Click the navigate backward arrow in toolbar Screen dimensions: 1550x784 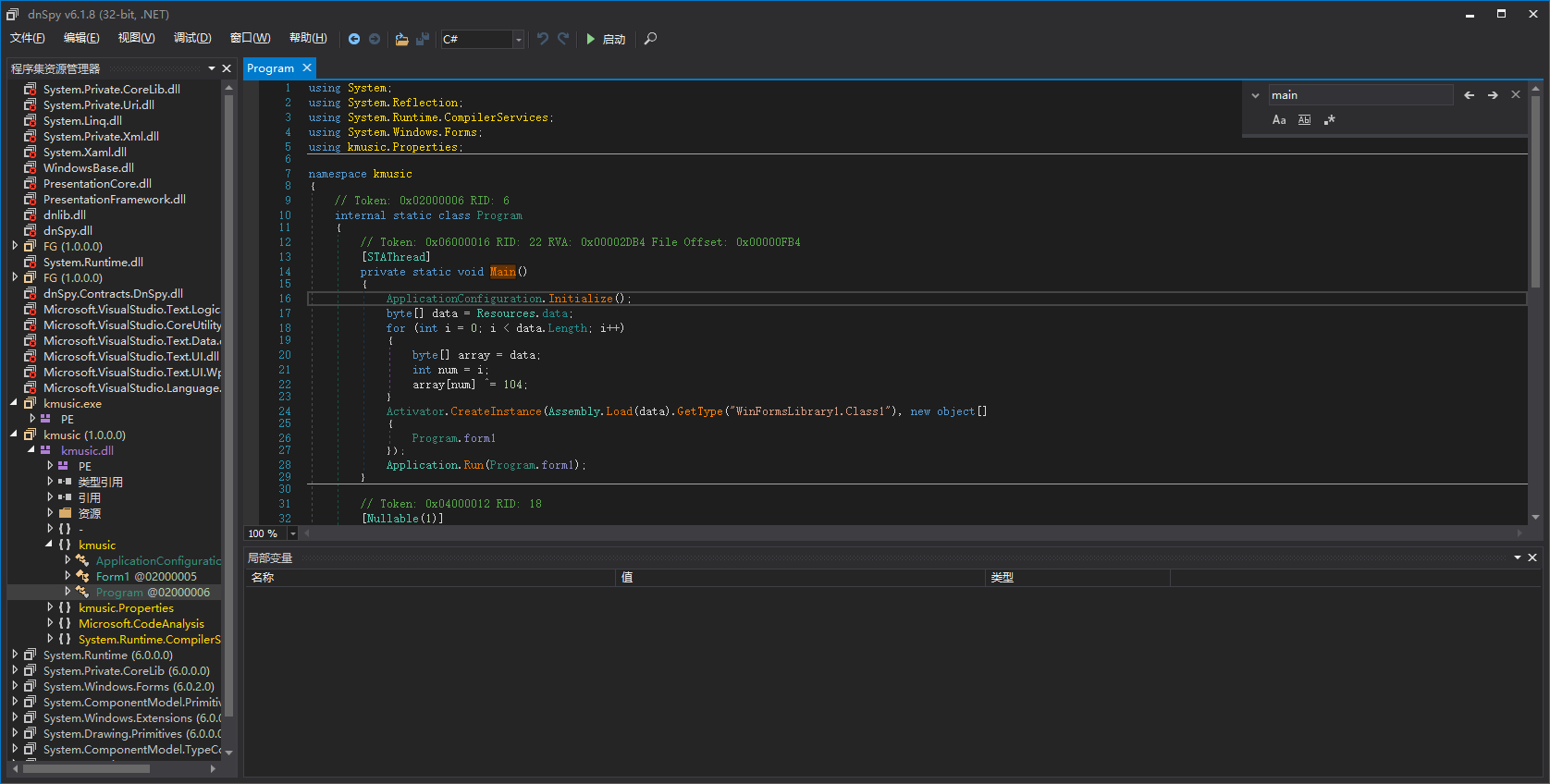(x=353, y=39)
